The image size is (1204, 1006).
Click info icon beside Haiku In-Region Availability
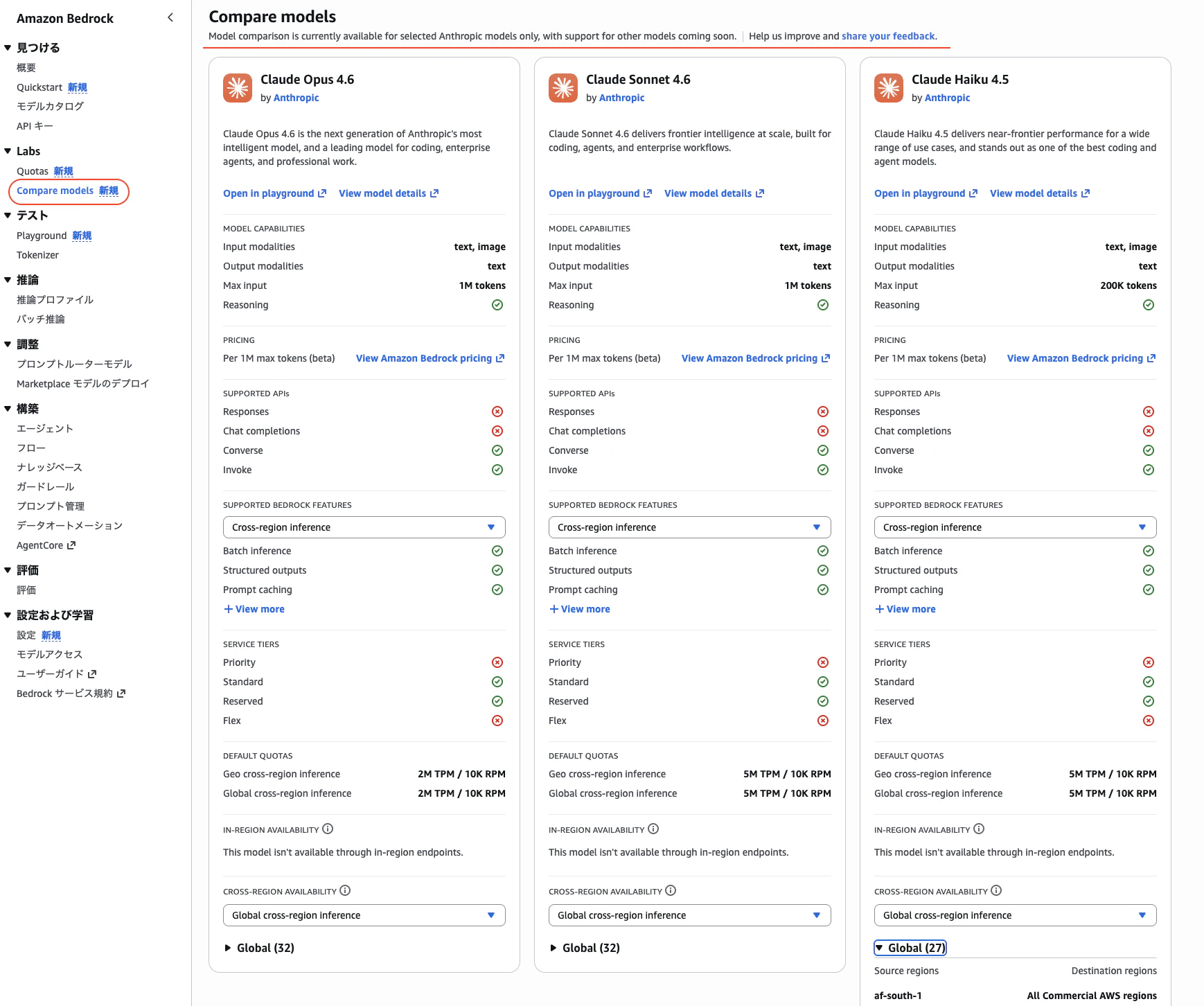980,829
